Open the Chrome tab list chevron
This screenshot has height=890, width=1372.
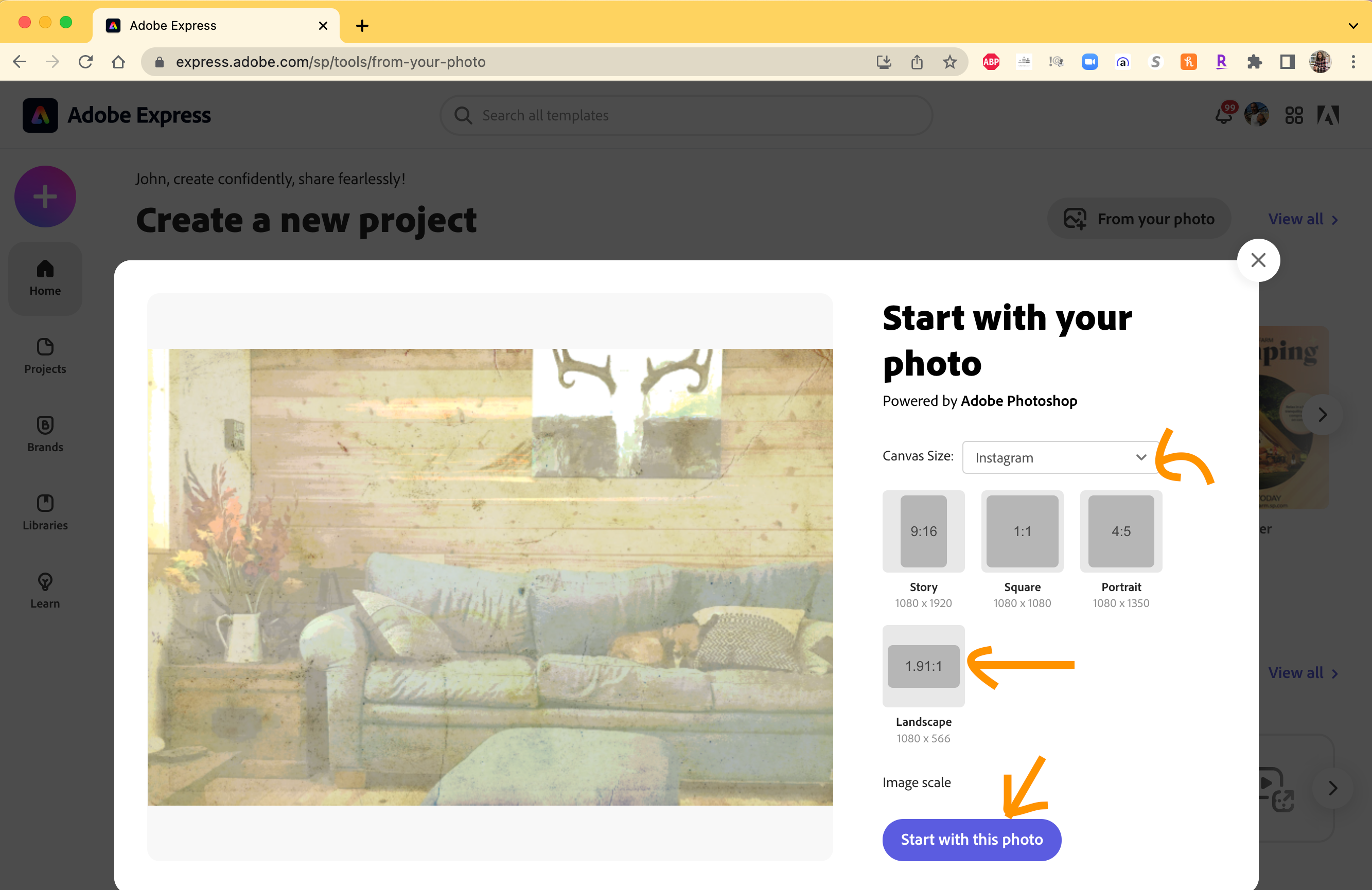1353,25
